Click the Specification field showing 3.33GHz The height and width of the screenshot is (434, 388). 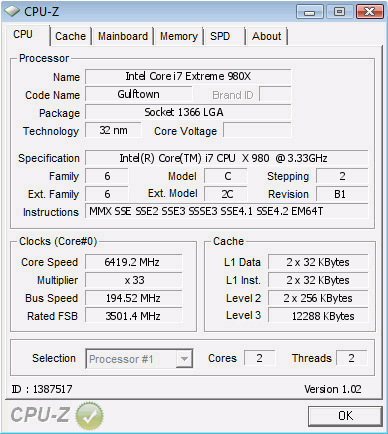pyautogui.click(x=227, y=158)
